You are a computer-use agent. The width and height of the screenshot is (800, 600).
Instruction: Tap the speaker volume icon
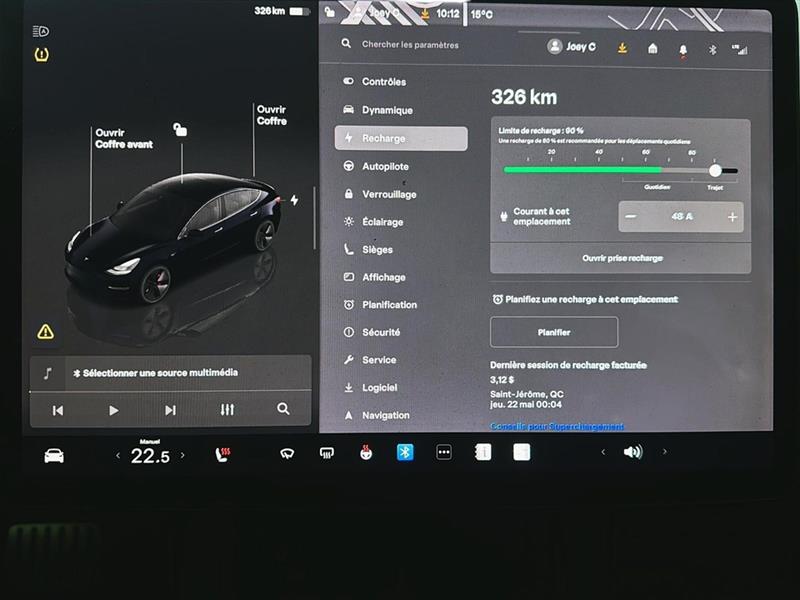(x=633, y=452)
